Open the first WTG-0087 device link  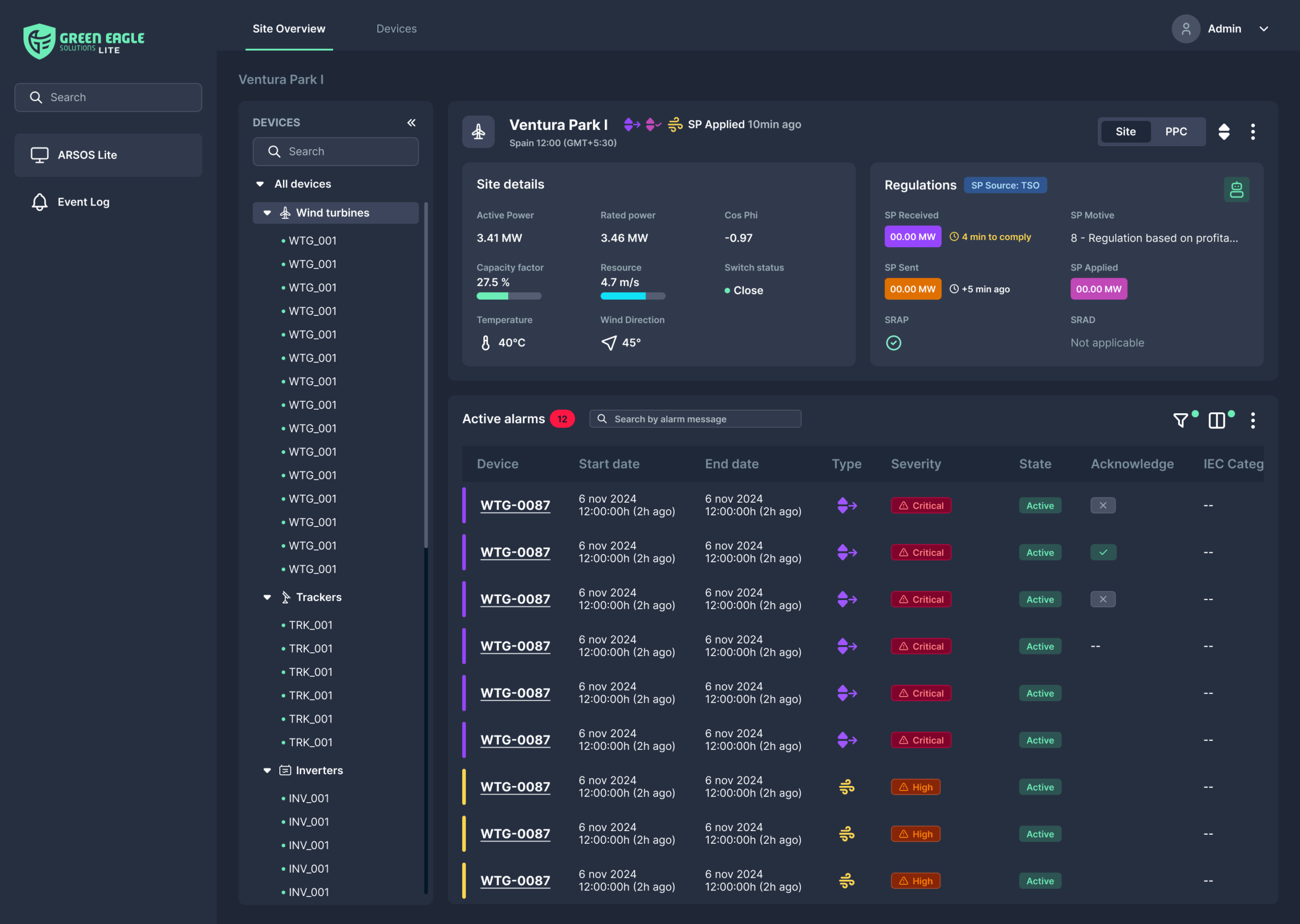(x=515, y=505)
